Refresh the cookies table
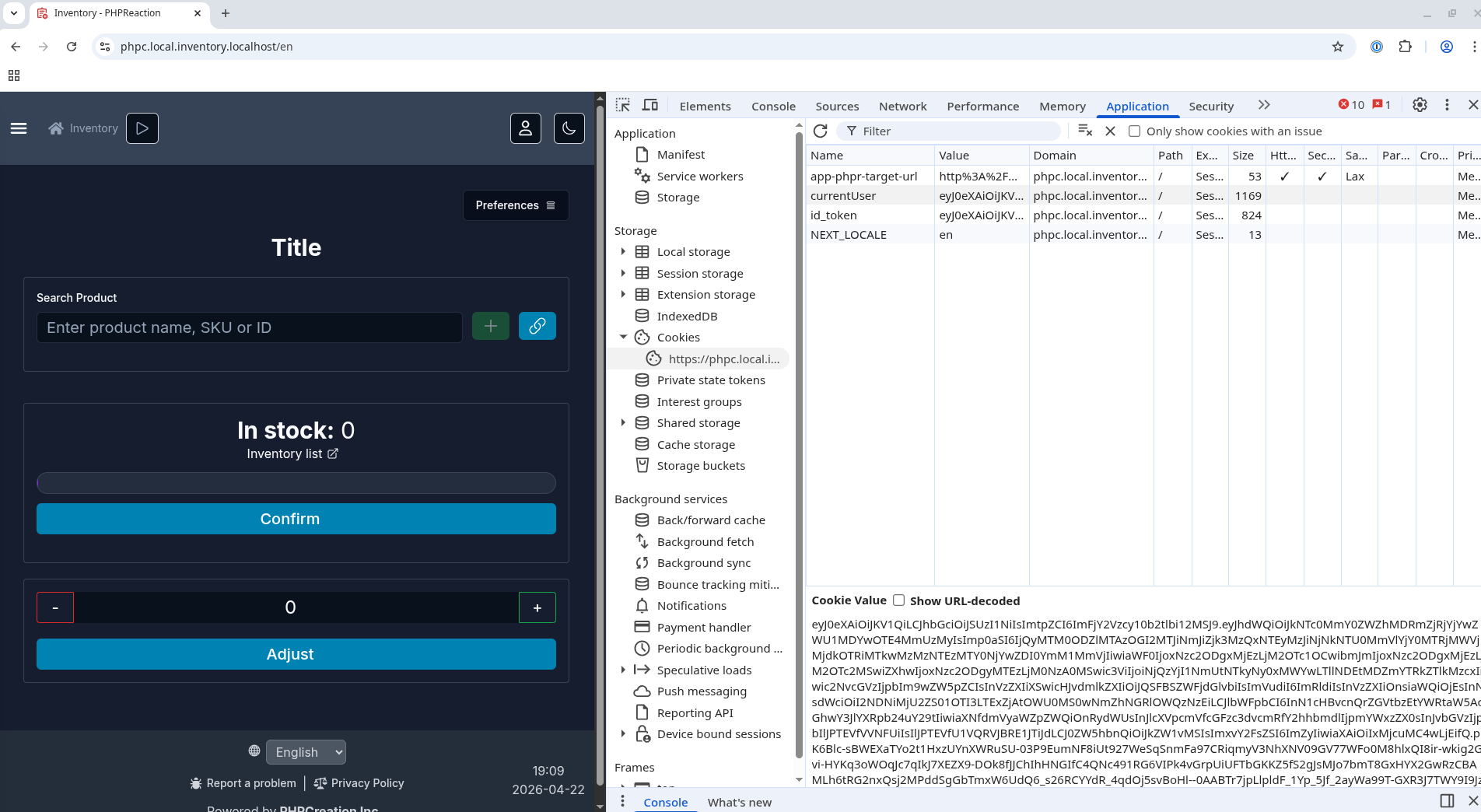The width and height of the screenshot is (1481, 812). (820, 131)
